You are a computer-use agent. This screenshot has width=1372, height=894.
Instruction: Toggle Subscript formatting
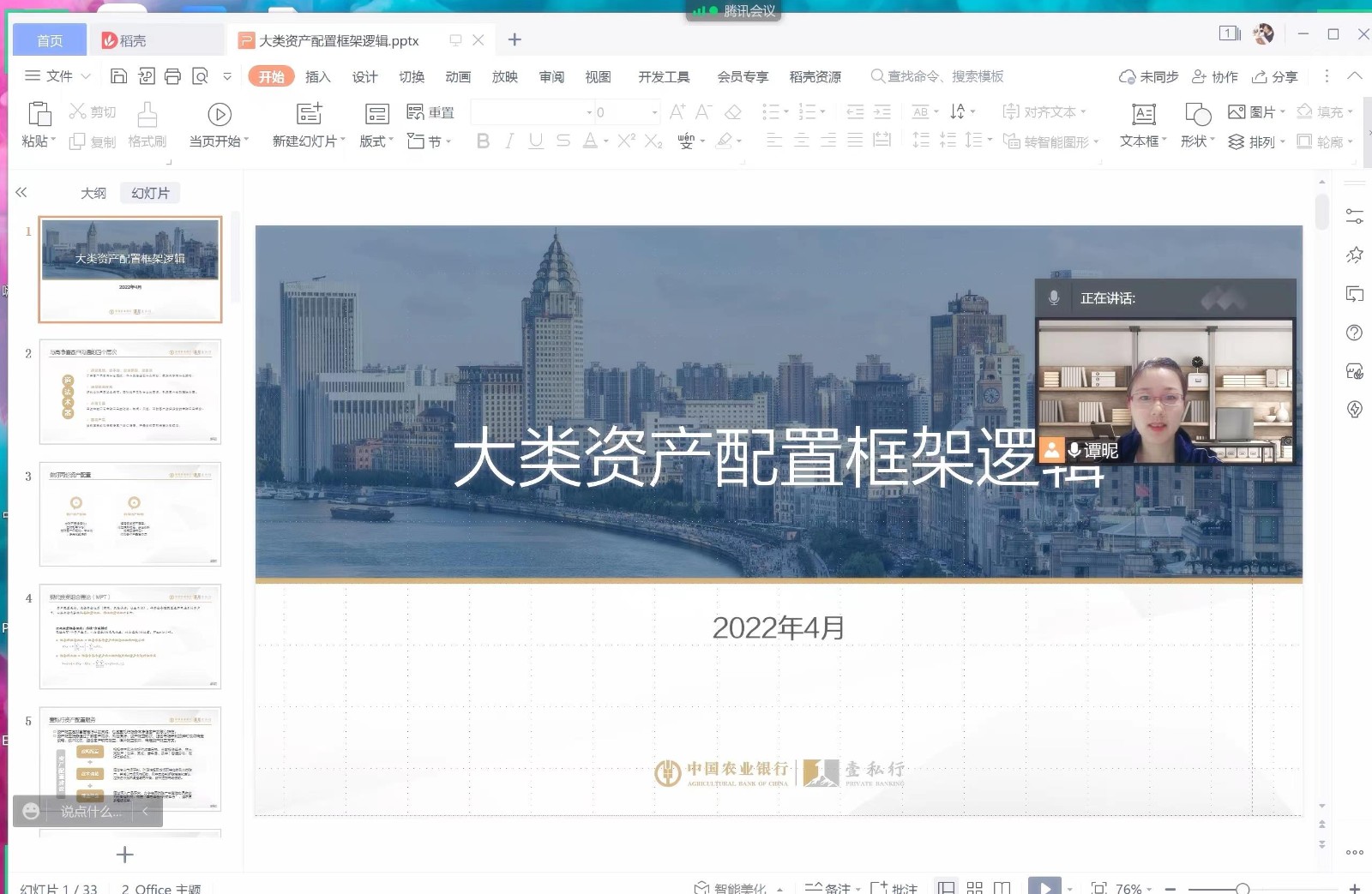coord(653,141)
